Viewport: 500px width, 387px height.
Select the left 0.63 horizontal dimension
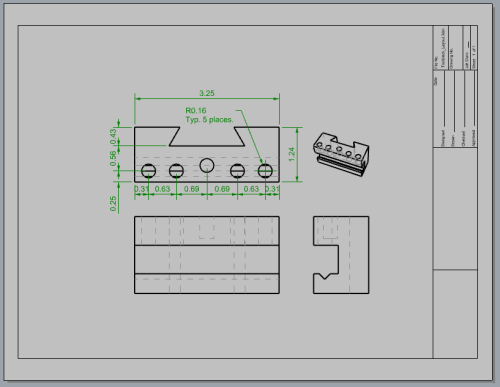[x=162, y=189]
